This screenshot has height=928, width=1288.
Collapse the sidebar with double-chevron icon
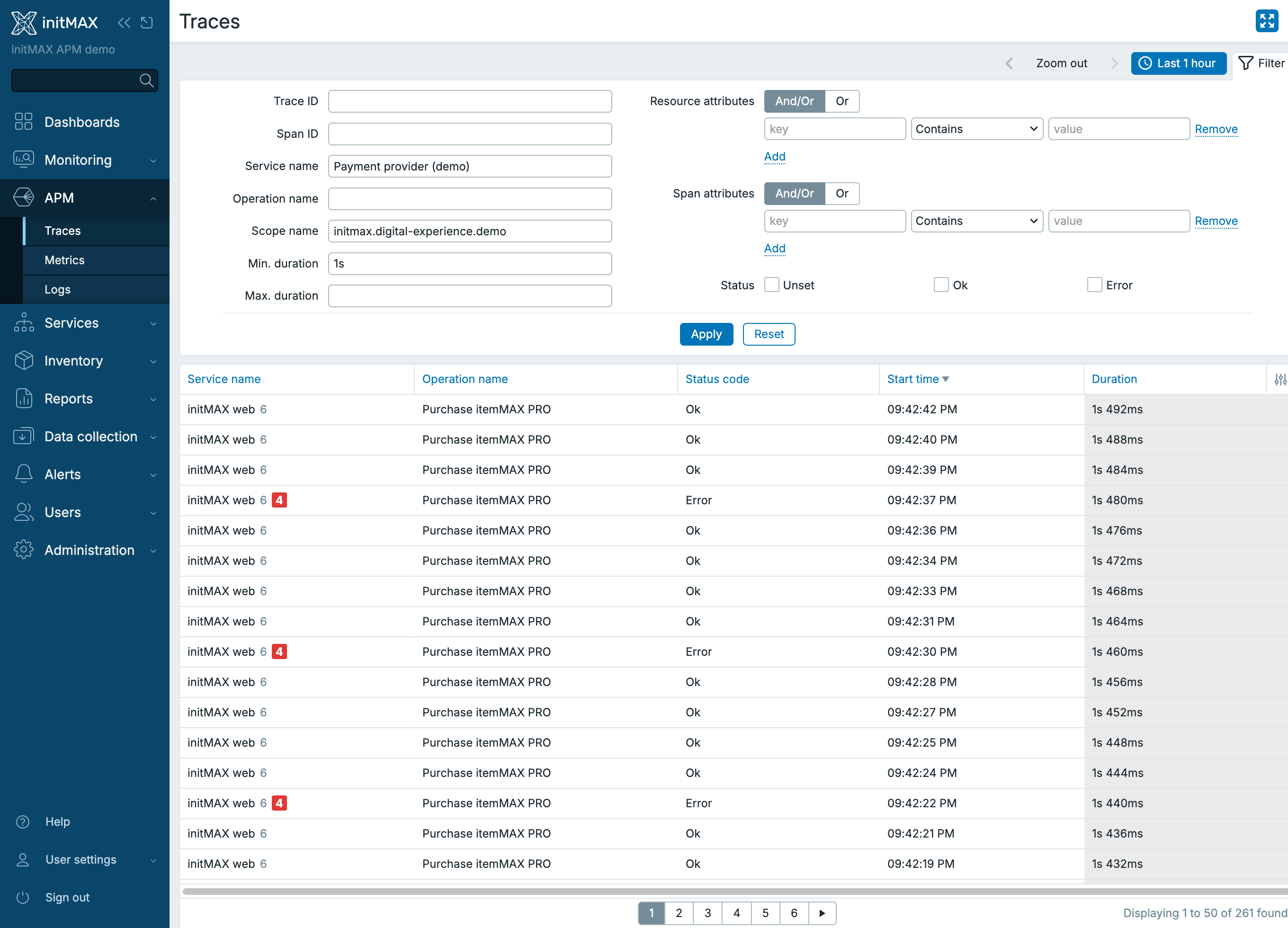click(x=124, y=23)
